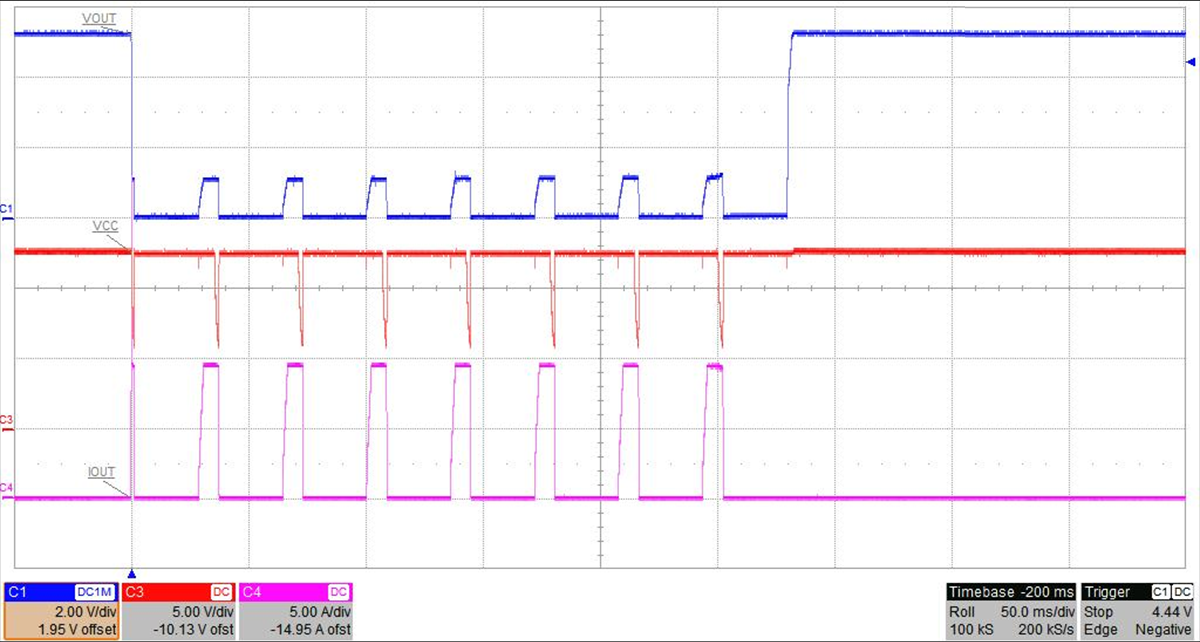This screenshot has width=1200, height=642.
Task: Open the Trigger settings header
Action: (1110, 591)
